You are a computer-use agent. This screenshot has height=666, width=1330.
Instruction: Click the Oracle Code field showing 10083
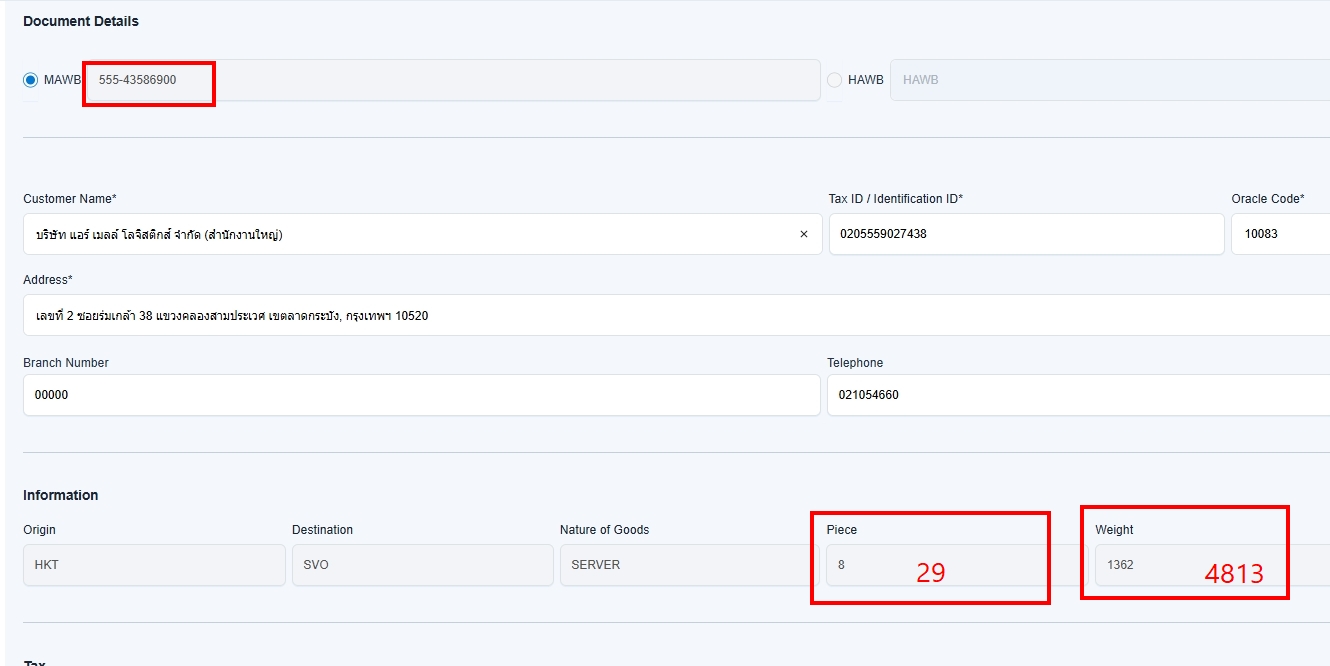[1280, 234]
